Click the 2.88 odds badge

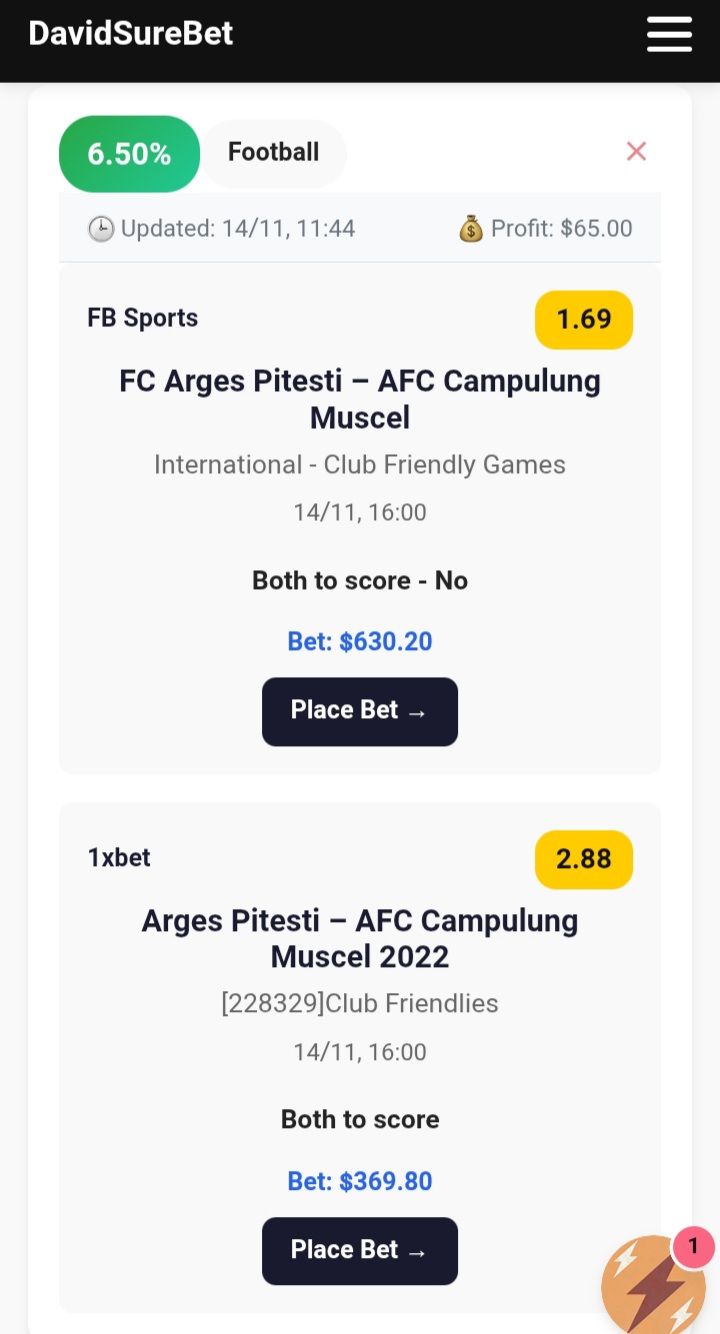[x=583, y=859]
